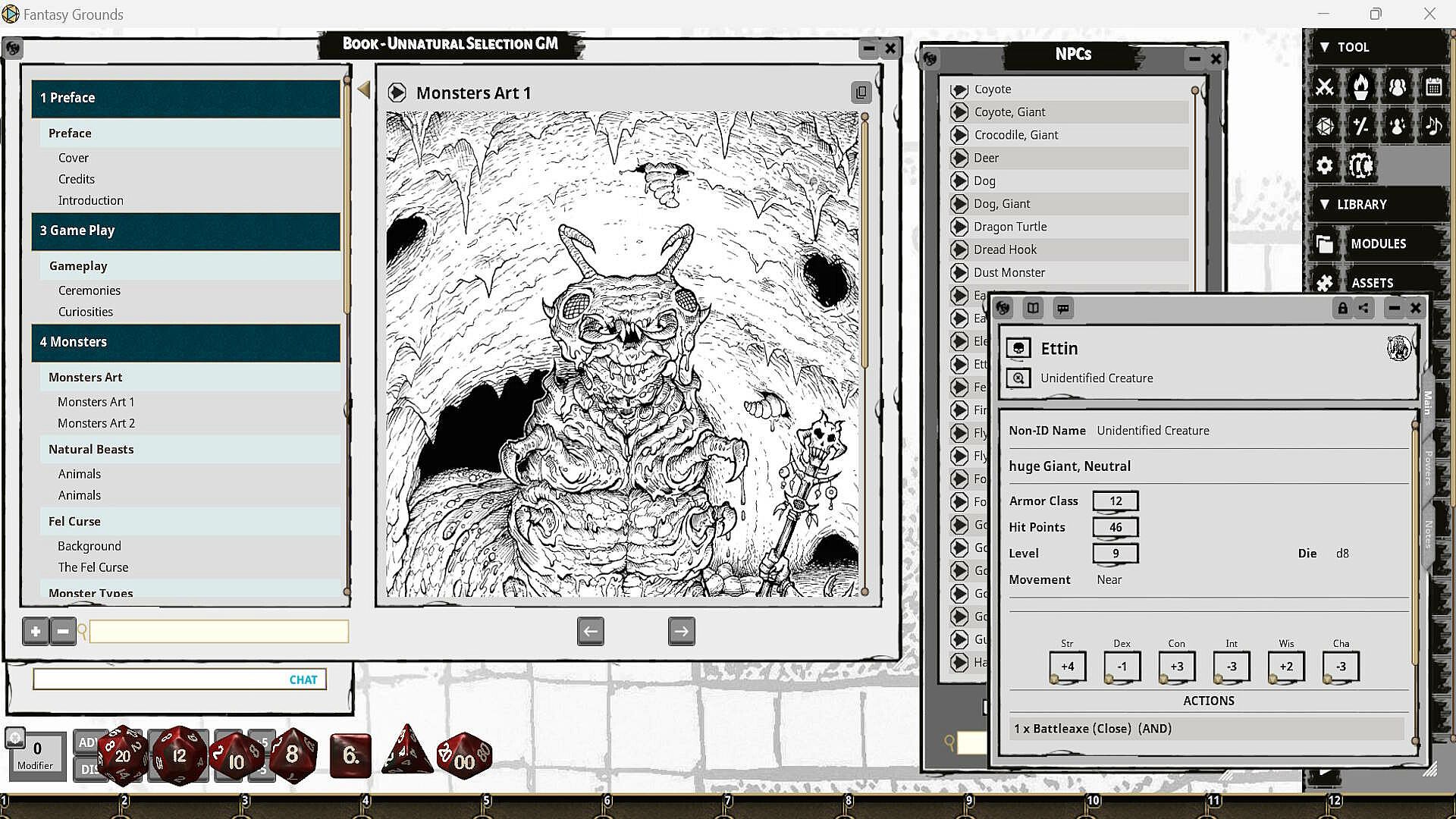Open the gear Options icon in Tool panel
The width and height of the screenshot is (1456, 819).
(1324, 165)
